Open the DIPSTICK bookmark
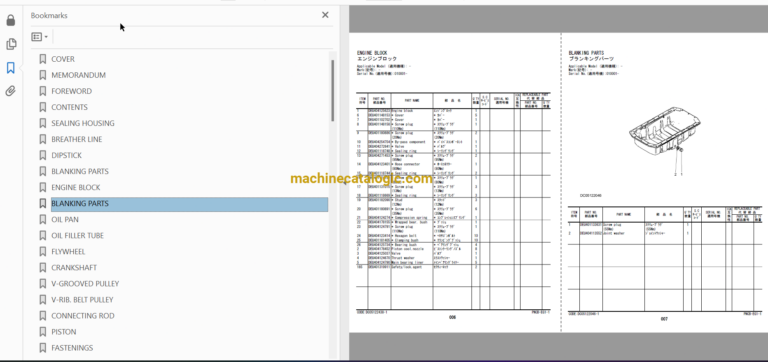The height and width of the screenshot is (362, 768). pos(67,155)
